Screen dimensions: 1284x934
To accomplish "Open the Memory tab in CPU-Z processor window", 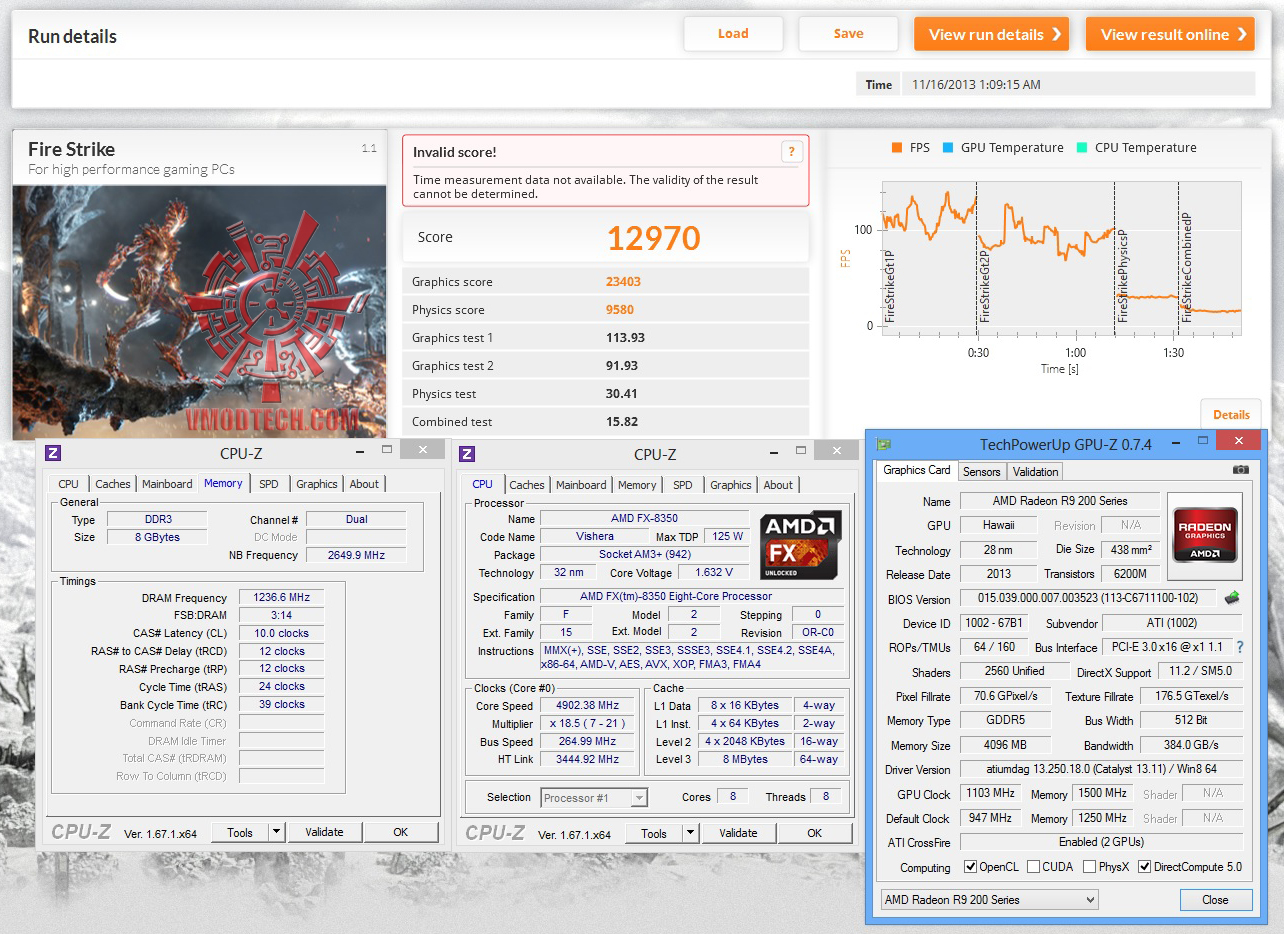I will [637, 485].
